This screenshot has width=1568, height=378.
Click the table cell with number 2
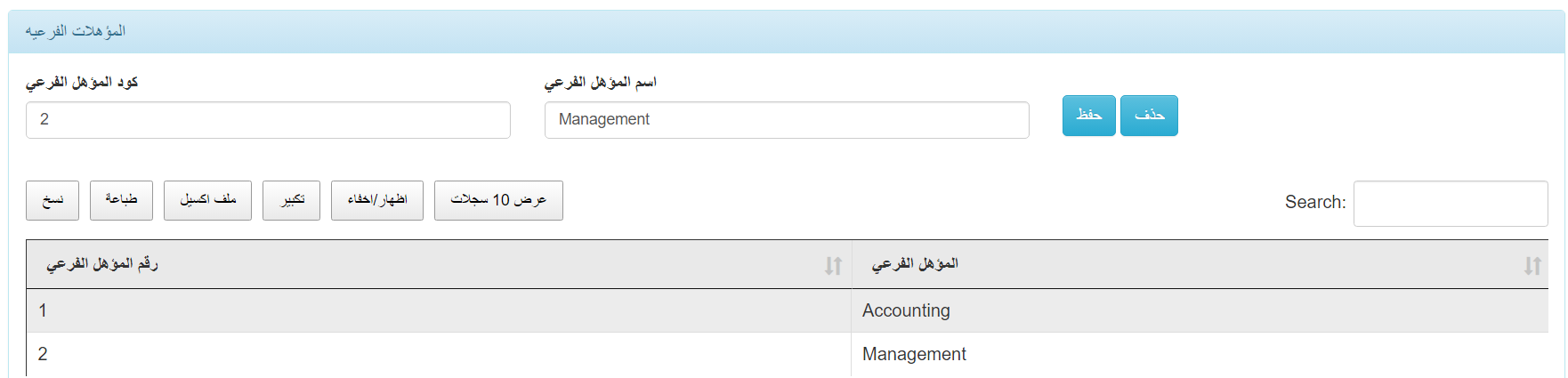click(x=43, y=354)
